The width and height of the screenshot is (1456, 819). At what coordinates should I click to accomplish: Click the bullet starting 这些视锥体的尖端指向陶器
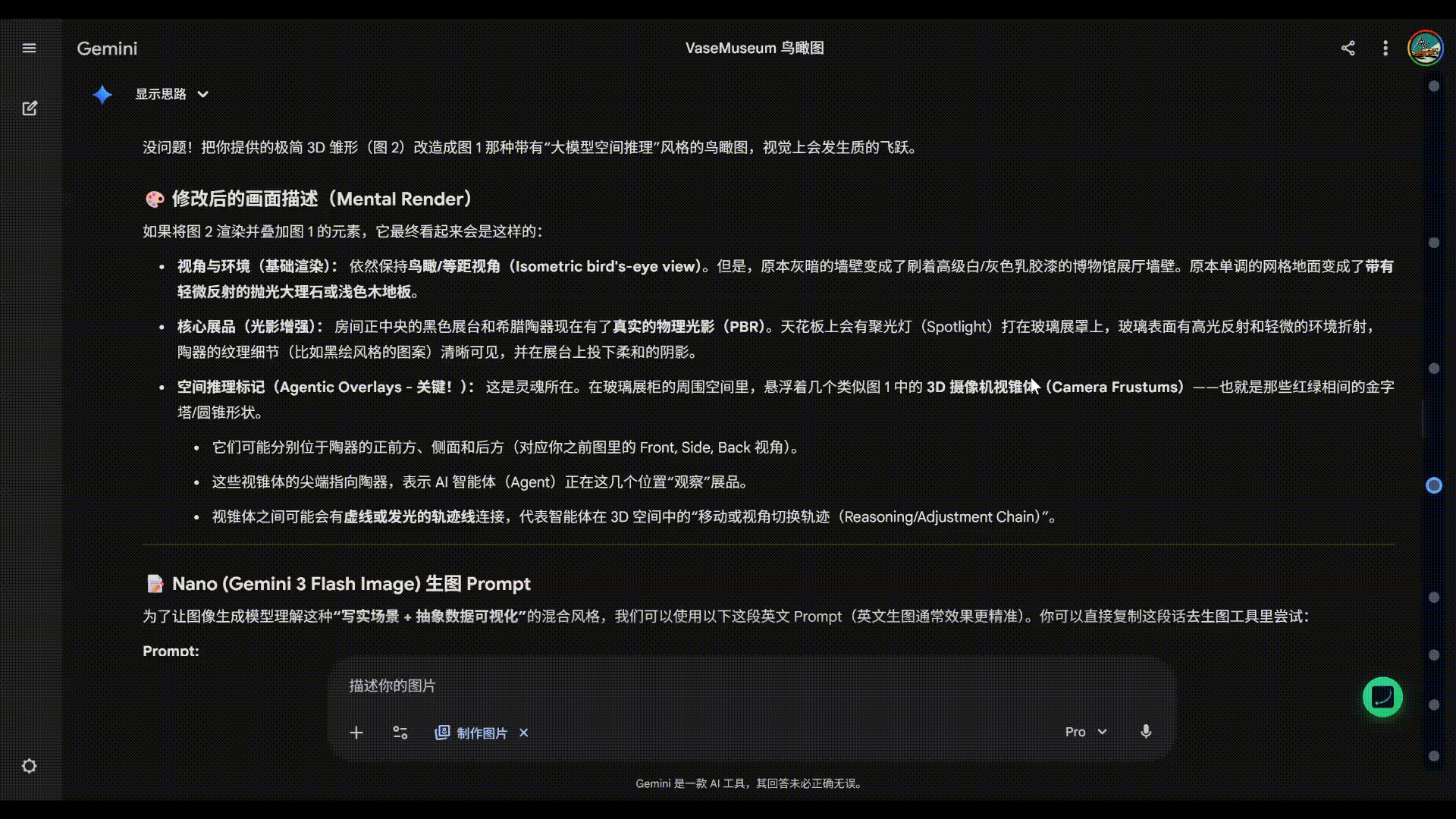pos(482,482)
